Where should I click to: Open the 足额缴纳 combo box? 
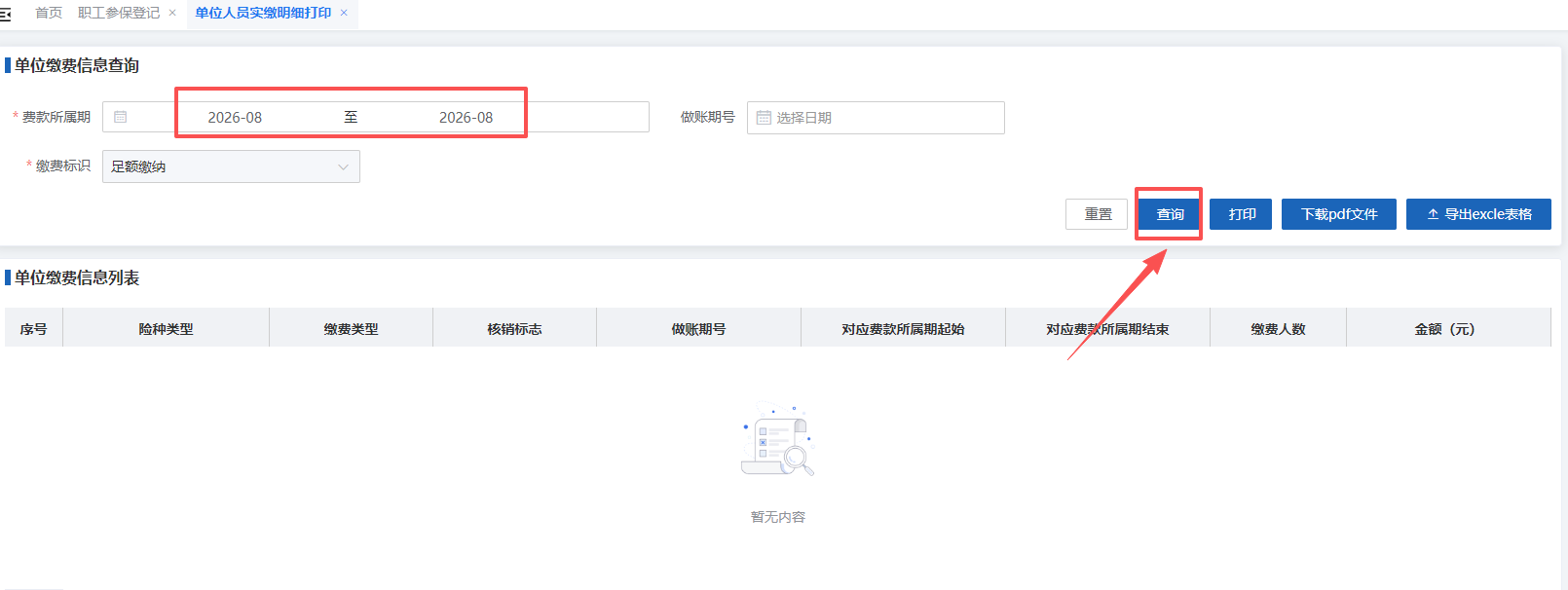[x=231, y=166]
